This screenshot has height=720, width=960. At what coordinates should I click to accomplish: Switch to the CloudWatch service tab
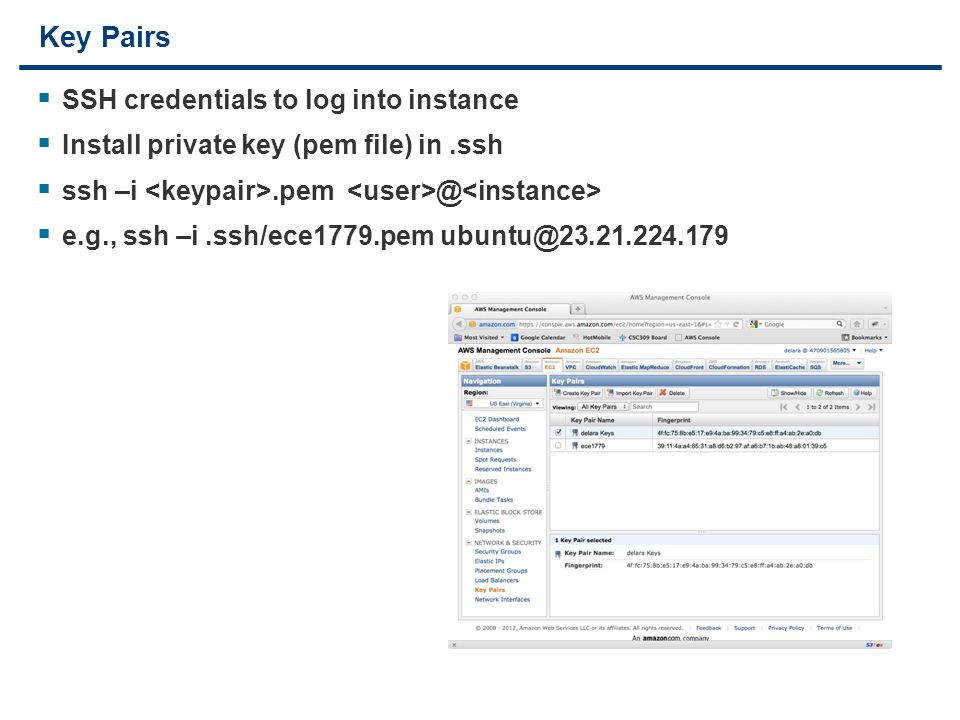(x=600, y=366)
